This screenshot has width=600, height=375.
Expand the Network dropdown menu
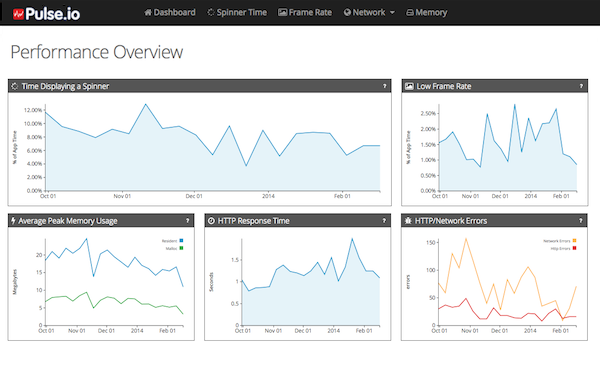[369, 13]
